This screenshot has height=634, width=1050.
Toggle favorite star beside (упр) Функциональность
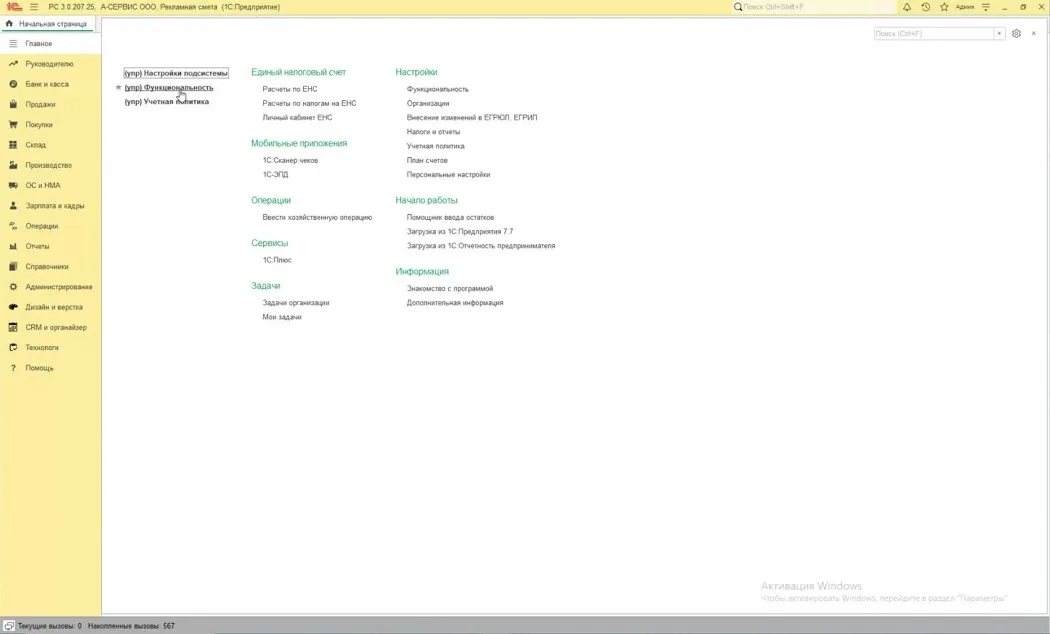click(119, 88)
